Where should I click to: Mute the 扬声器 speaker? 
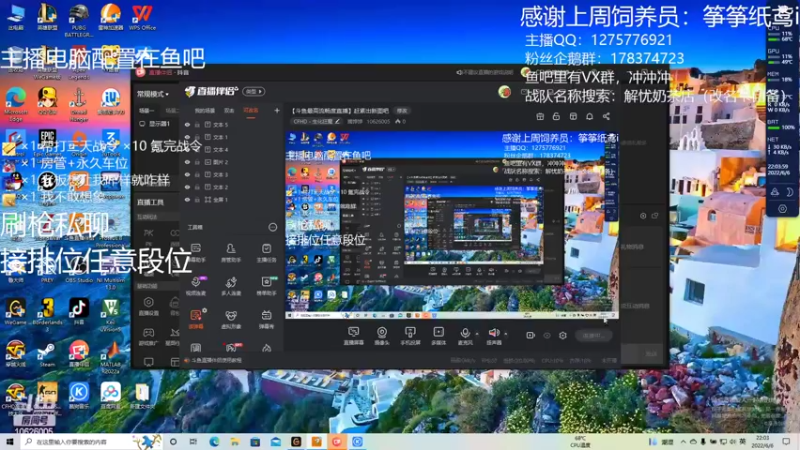click(x=493, y=336)
